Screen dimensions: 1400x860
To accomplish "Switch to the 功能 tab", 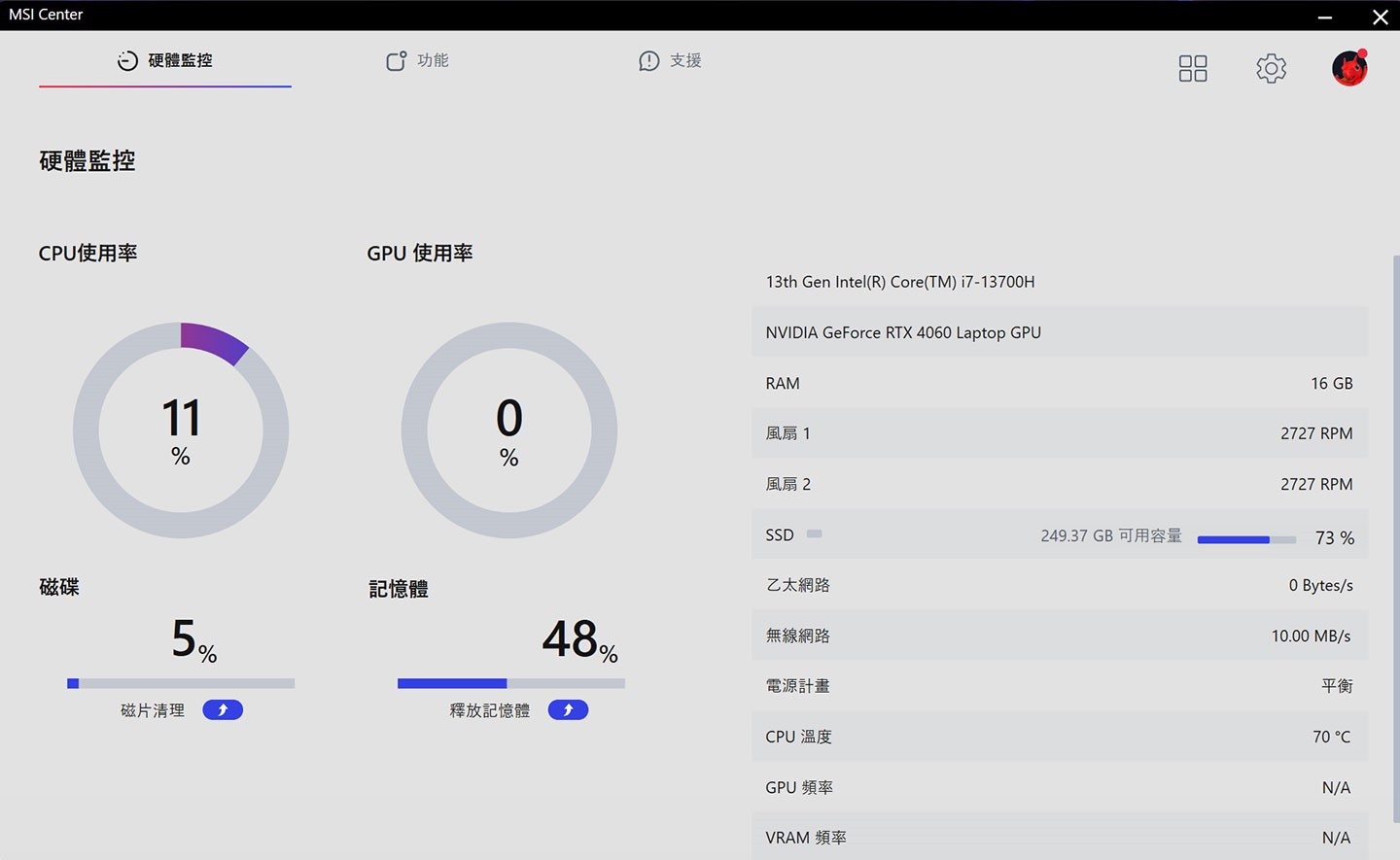I will tap(433, 61).
